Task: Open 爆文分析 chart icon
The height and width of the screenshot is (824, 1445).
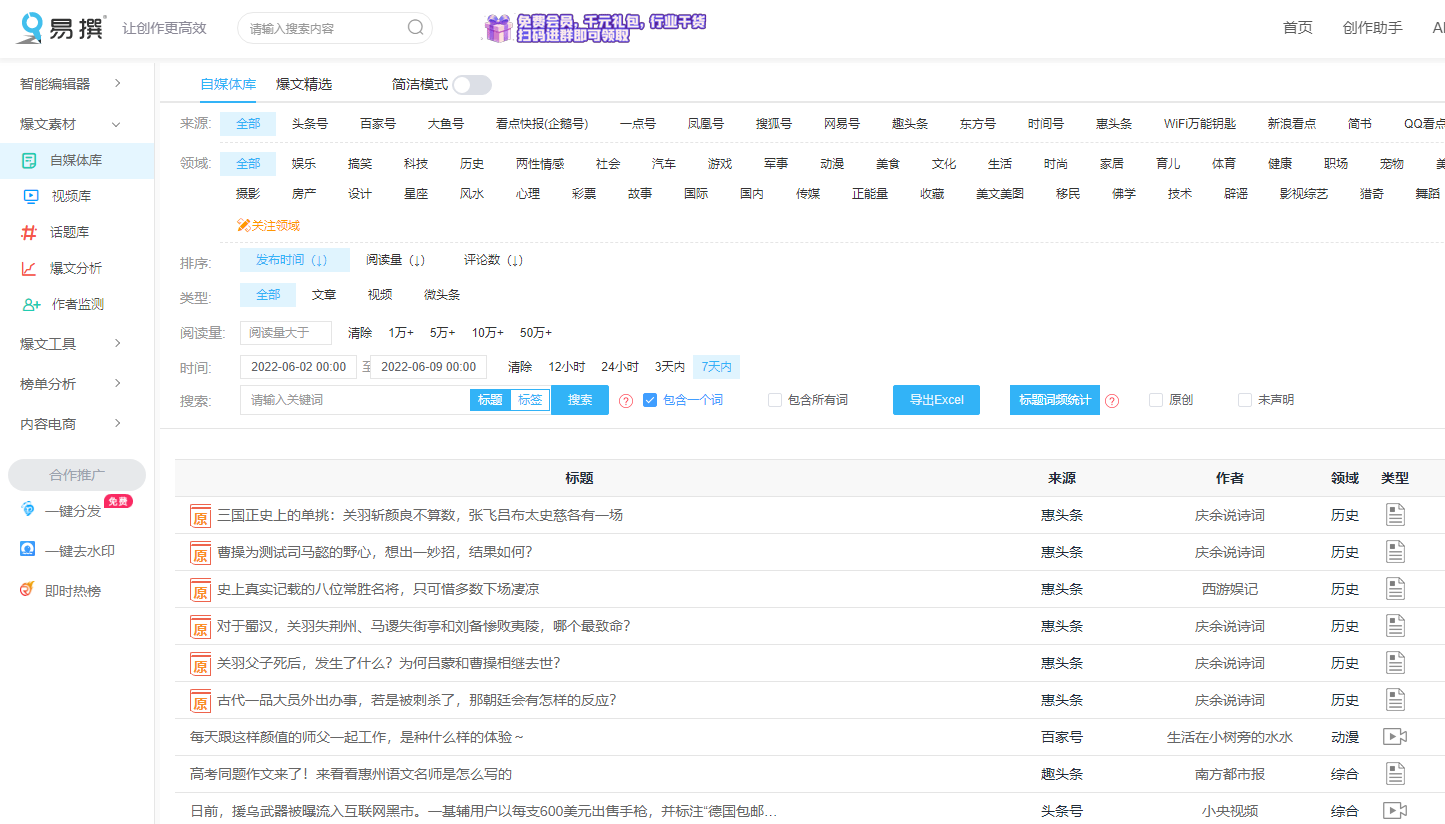Action: 30,268
